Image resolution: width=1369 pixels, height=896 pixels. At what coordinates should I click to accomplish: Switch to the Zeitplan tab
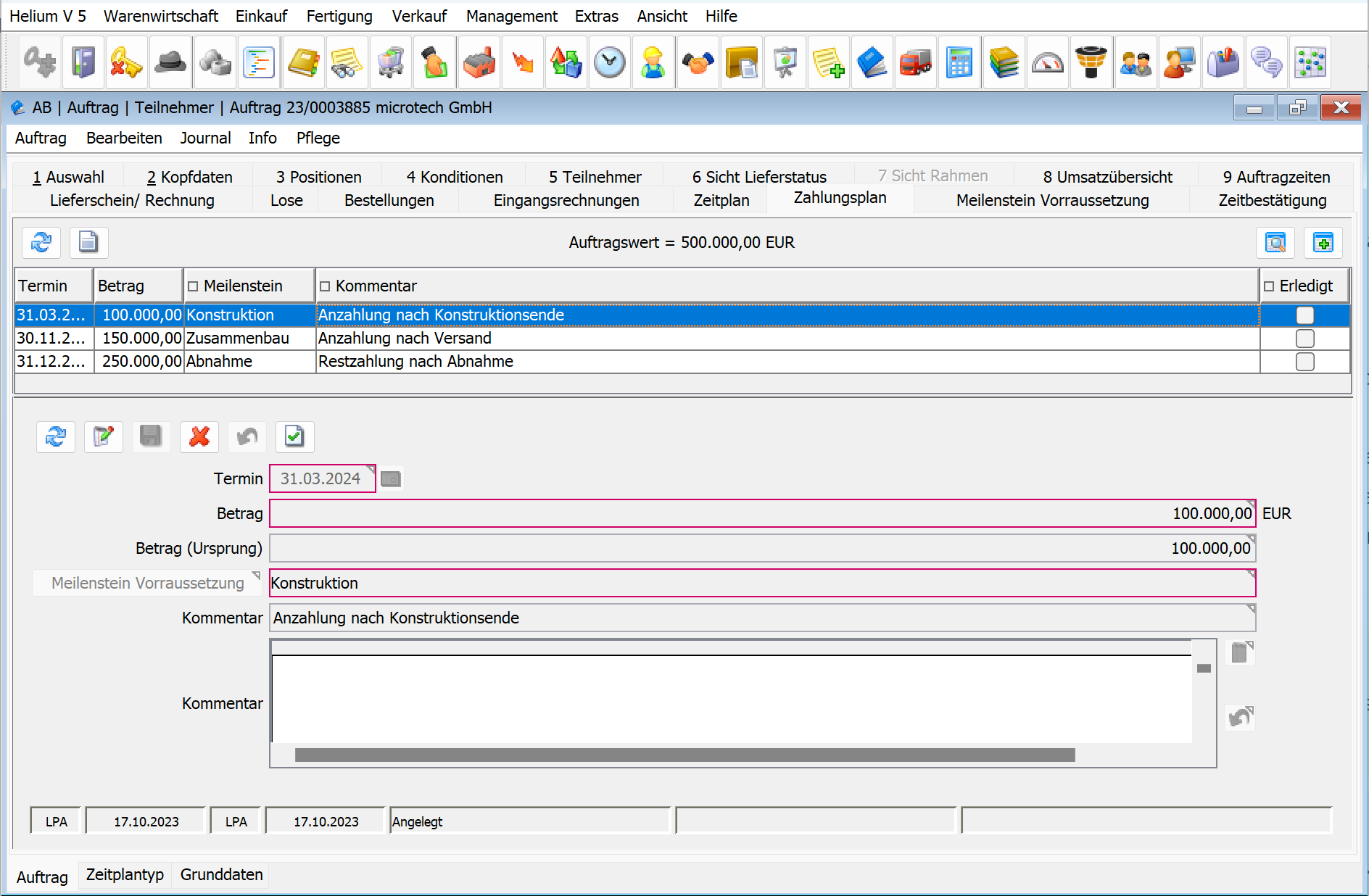coord(721,201)
